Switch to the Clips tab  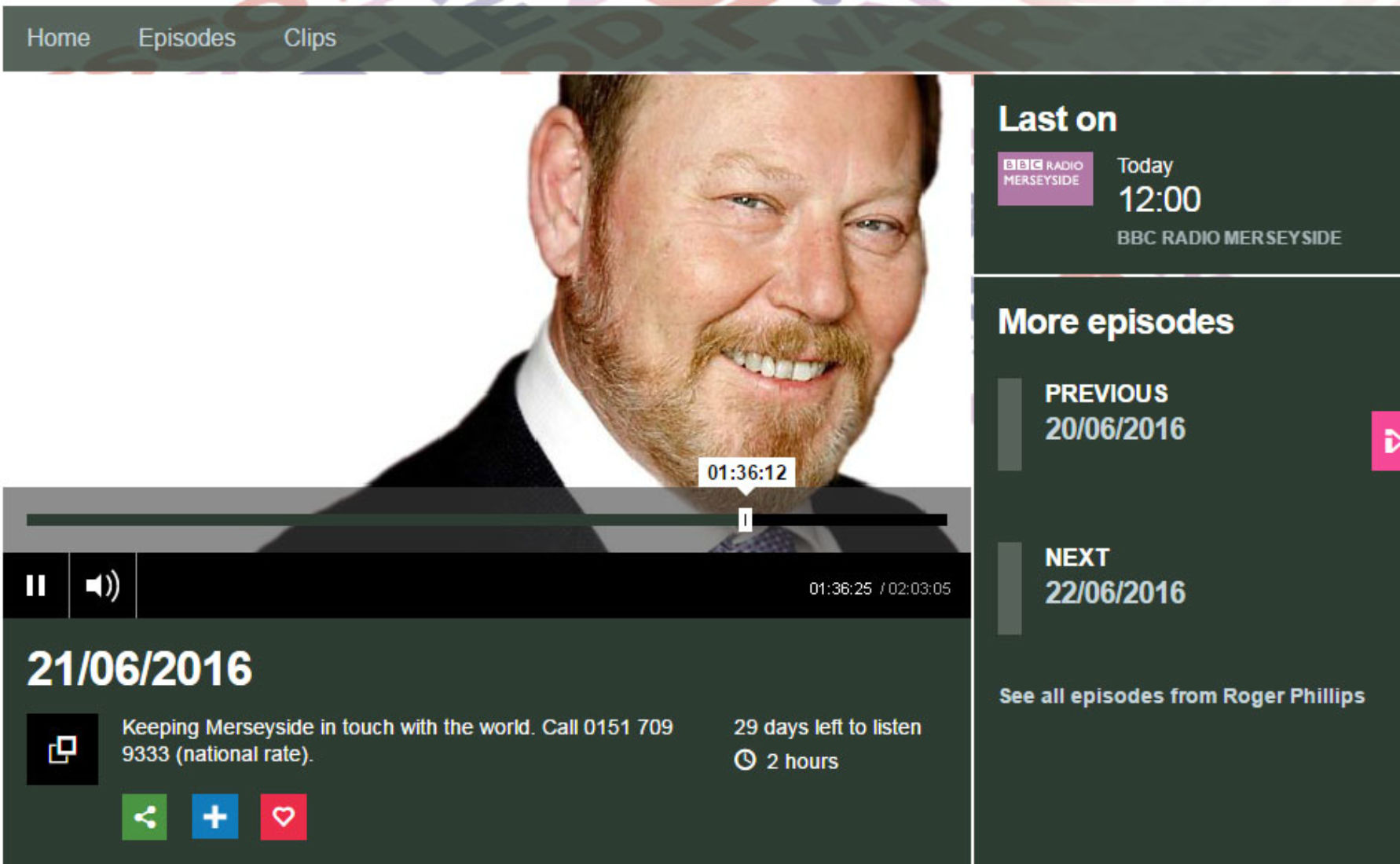click(x=310, y=38)
